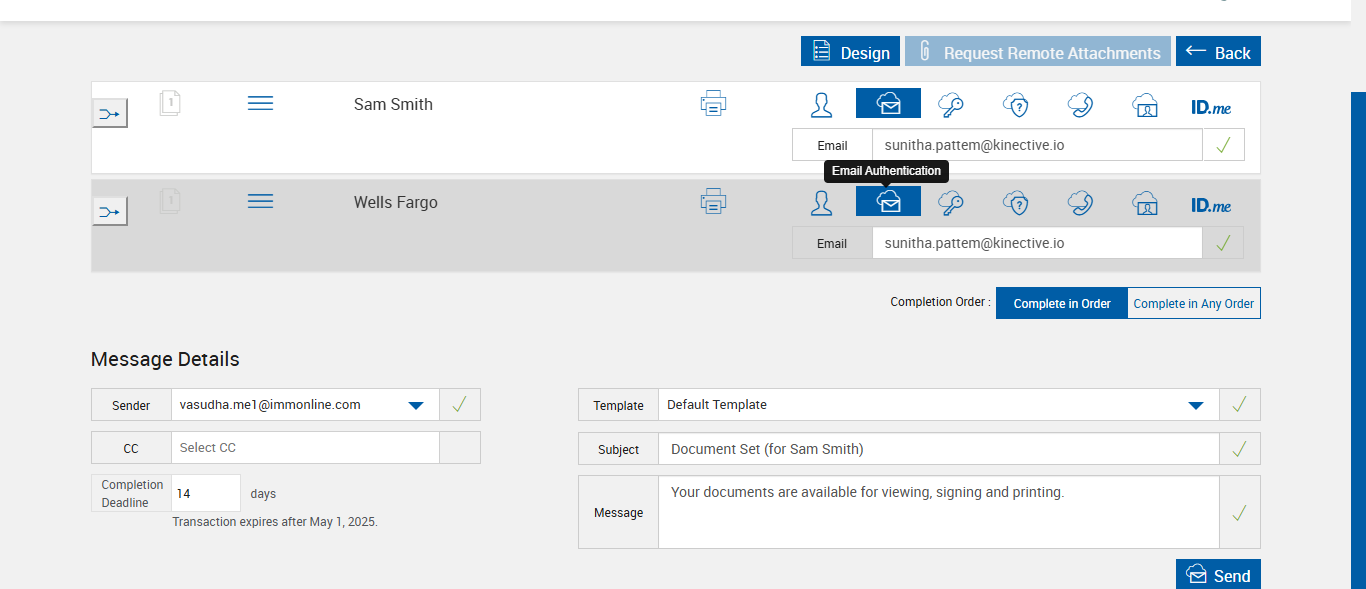Screen dimensions: 1366x589
Task: Select Complete in Order option
Action: [x=1061, y=303]
